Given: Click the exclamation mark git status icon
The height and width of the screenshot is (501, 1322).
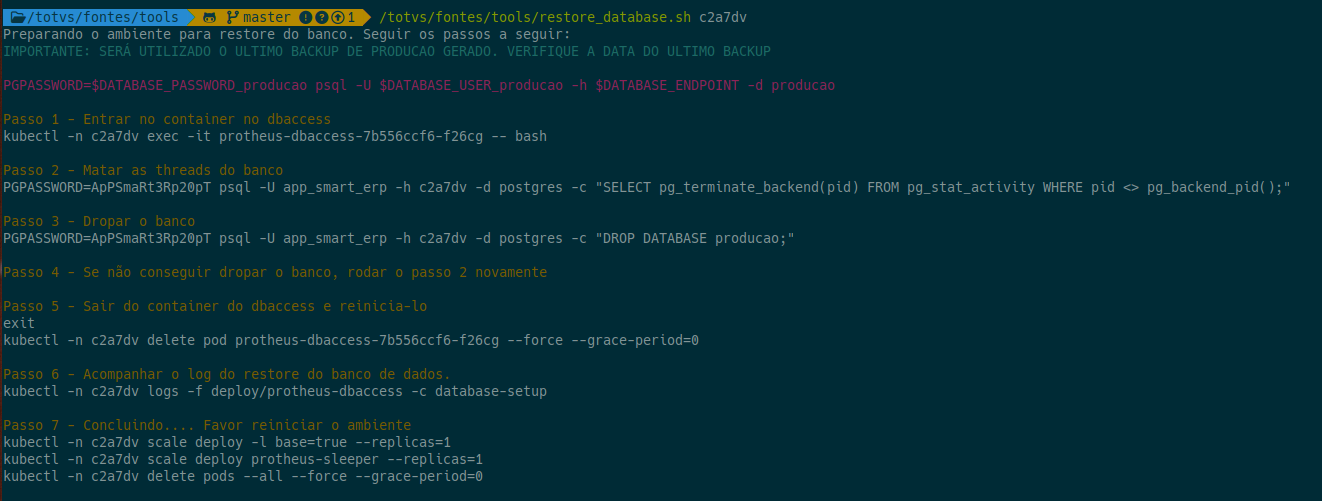Looking at the screenshot, I should tap(304, 18).
